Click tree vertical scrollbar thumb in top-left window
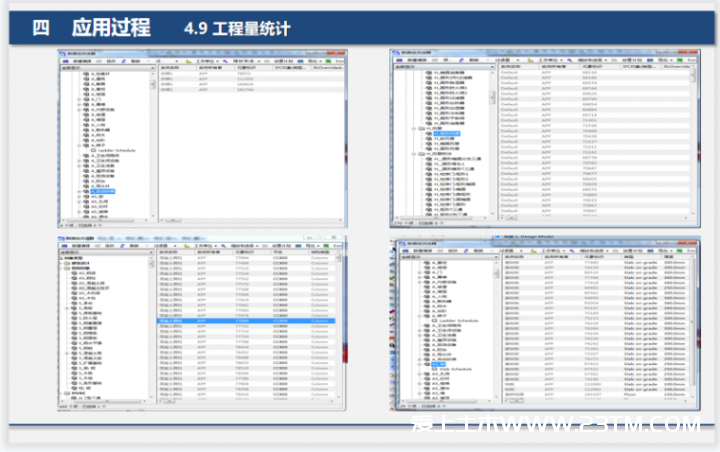This screenshot has height=452, width=720. [x=153, y=85]
